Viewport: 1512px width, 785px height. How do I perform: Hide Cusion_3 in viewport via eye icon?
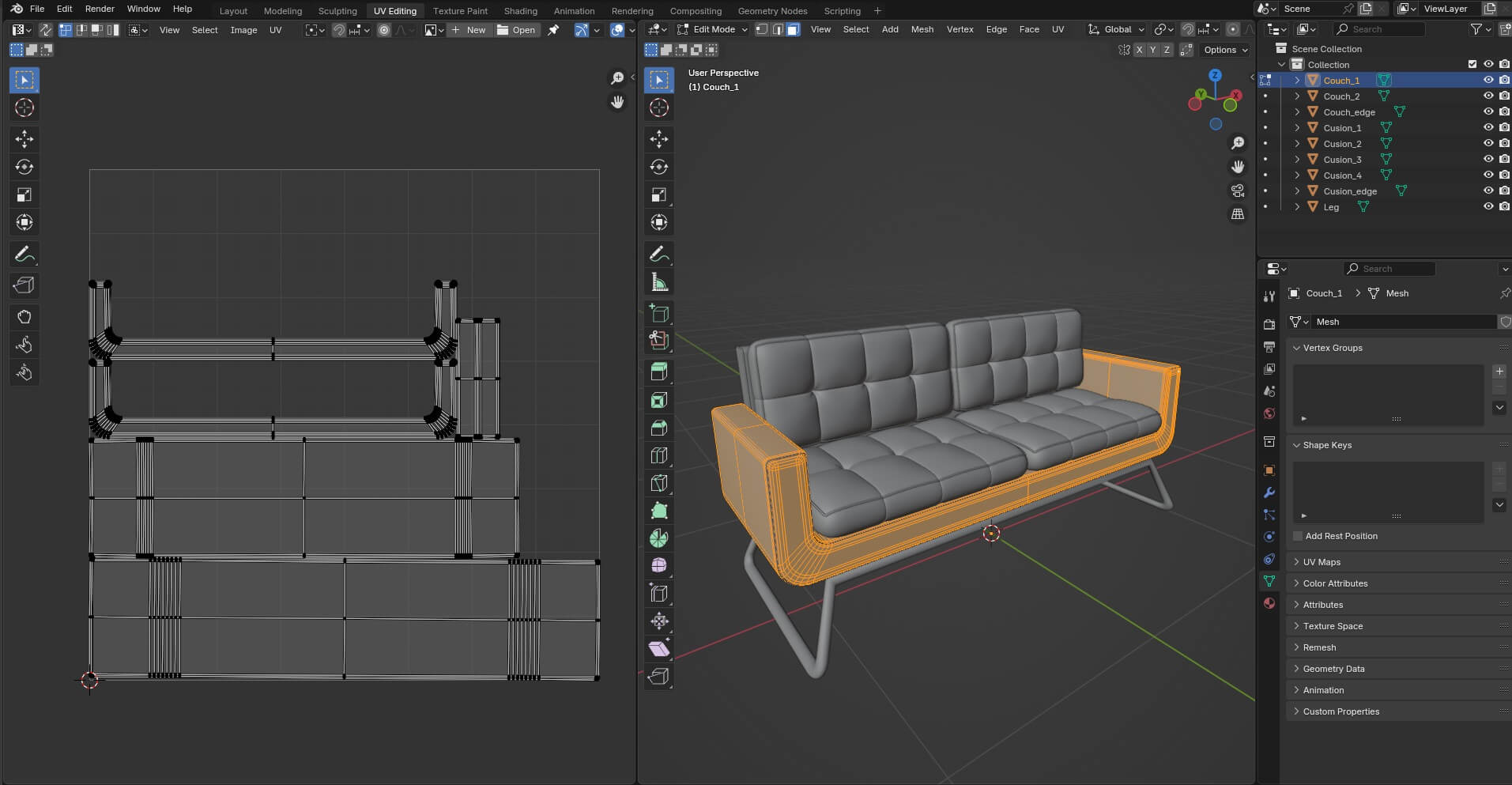pos(1487,159)
